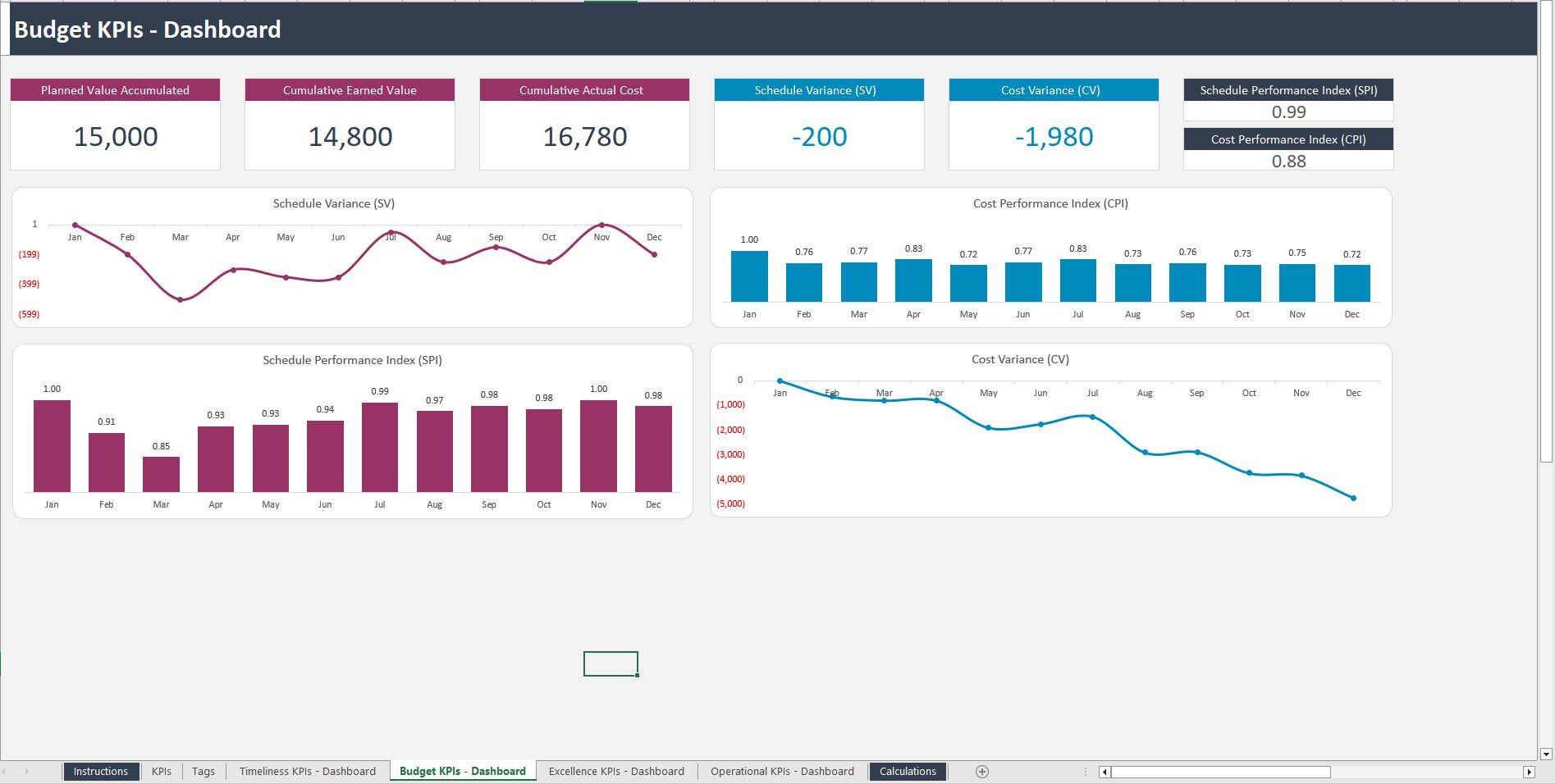Add a new worksheet with the plus icon

pyautogui.click(x=981, y=771)
